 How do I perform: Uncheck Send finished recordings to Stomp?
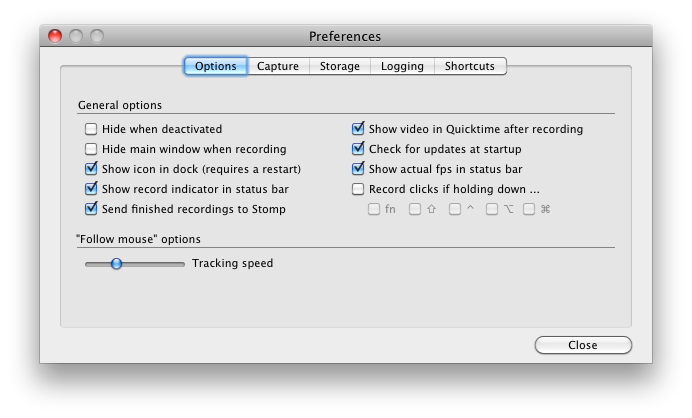tap(92, 209)
